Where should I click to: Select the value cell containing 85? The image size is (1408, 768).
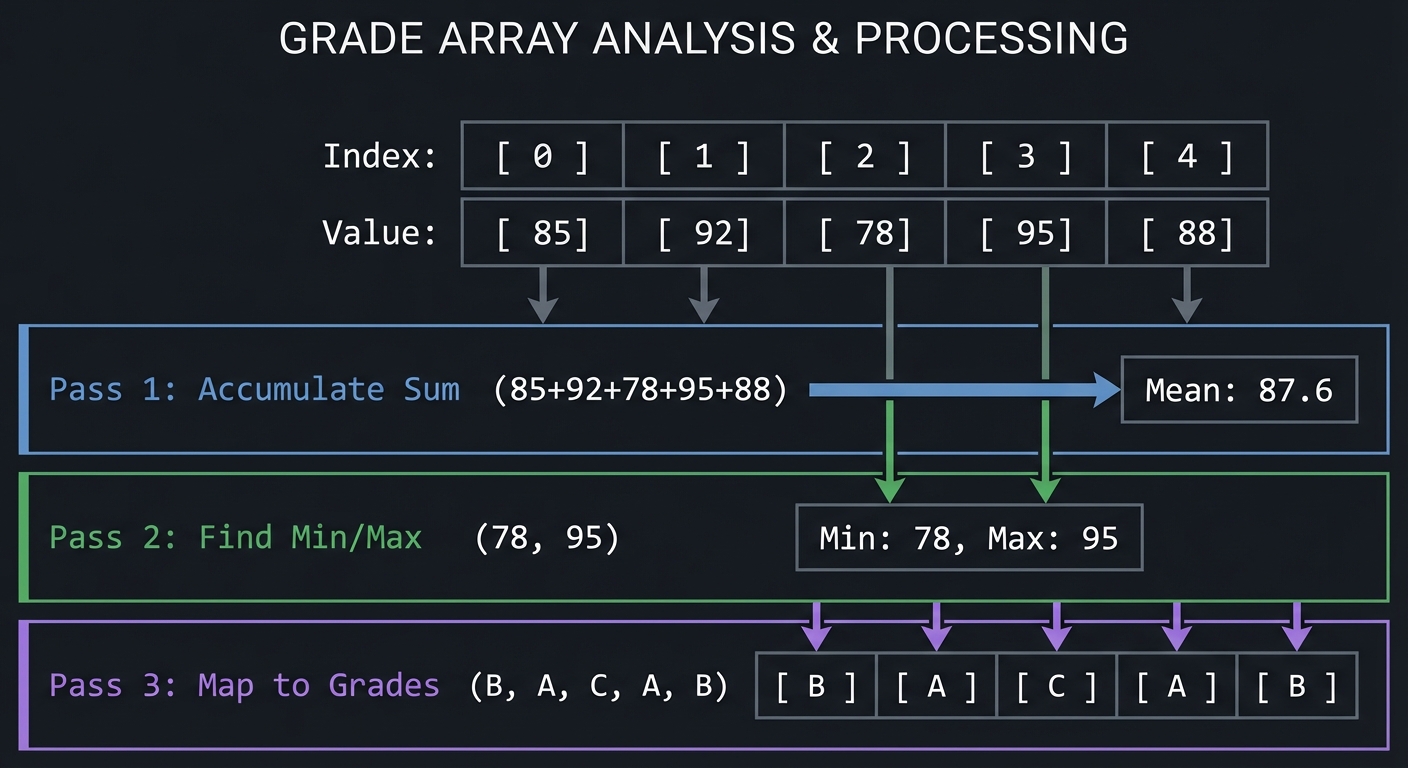[x=542, y=232]
